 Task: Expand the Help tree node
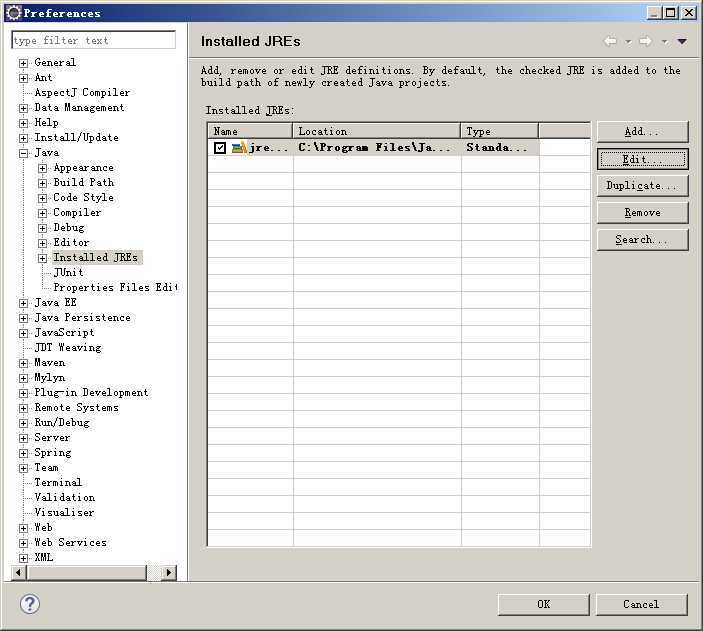click(23, 123)
